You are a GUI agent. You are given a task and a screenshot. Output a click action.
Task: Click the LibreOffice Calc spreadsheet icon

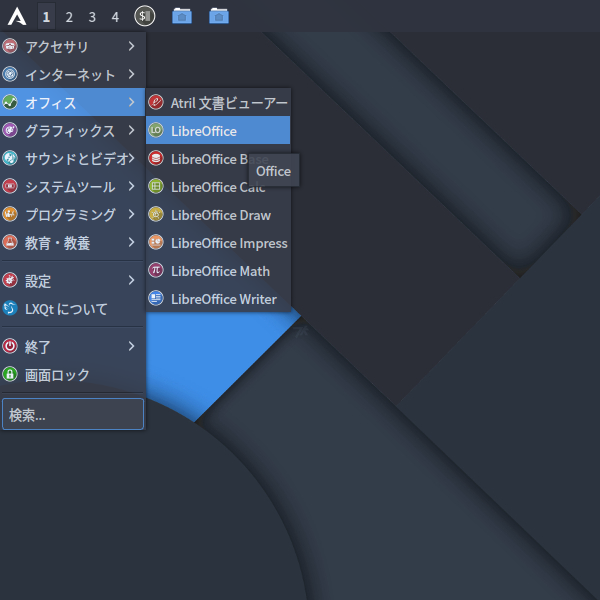(156, 186)
